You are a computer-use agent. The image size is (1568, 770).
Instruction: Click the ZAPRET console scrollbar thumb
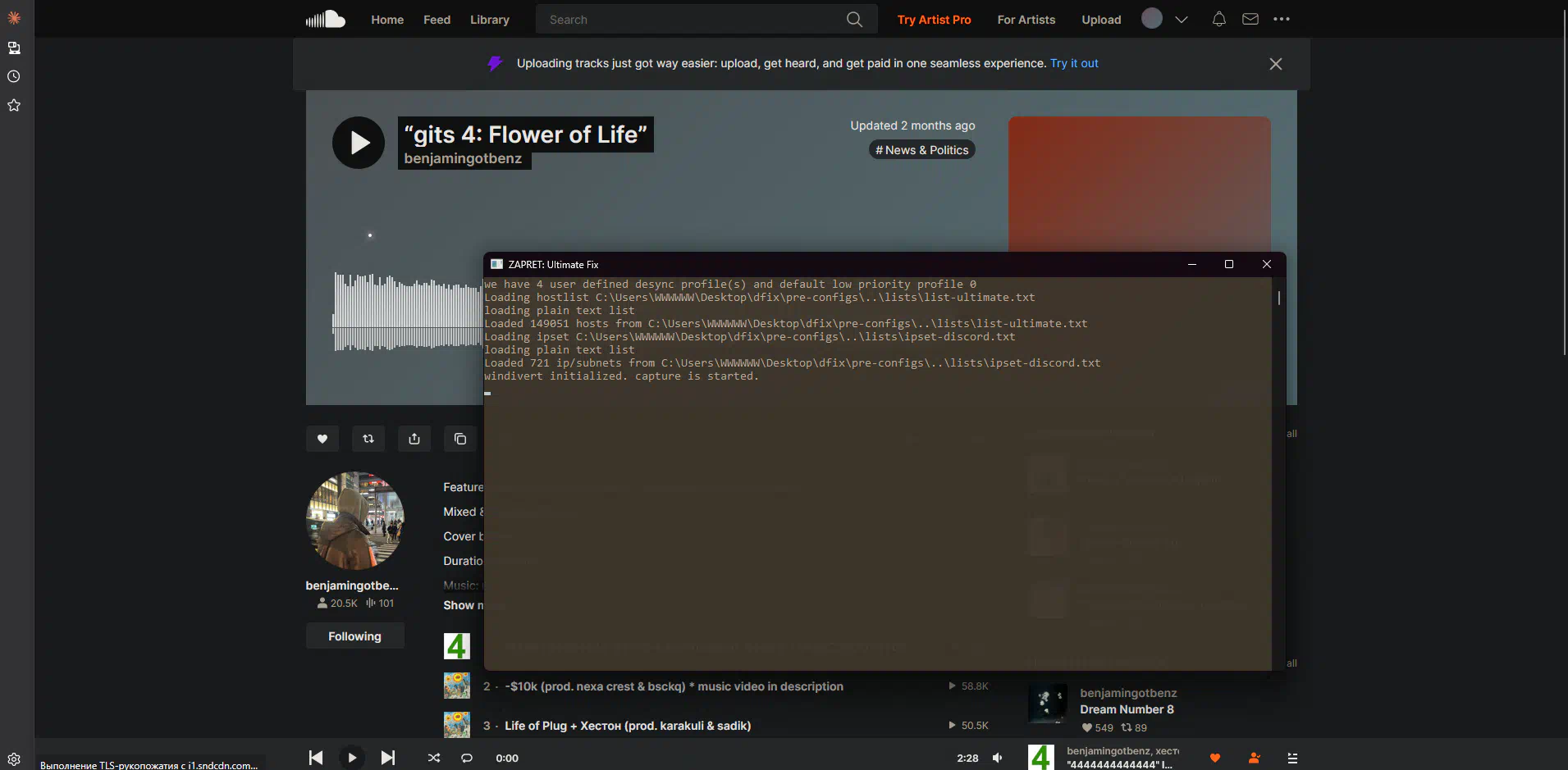1279,298
